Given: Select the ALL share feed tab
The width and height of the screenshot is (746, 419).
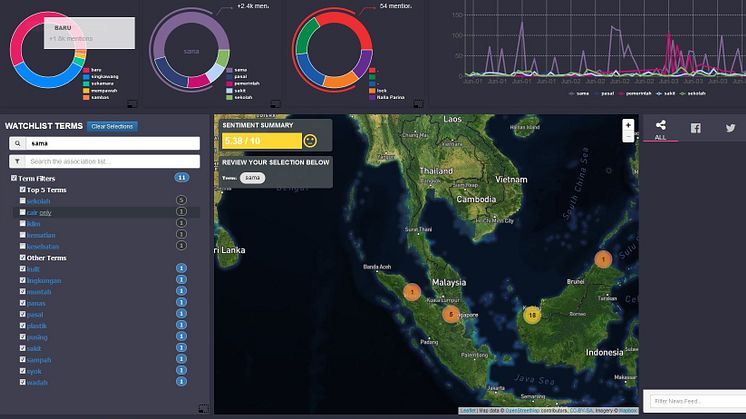Looking at the screenshot, I should click(x=660, y=130).
